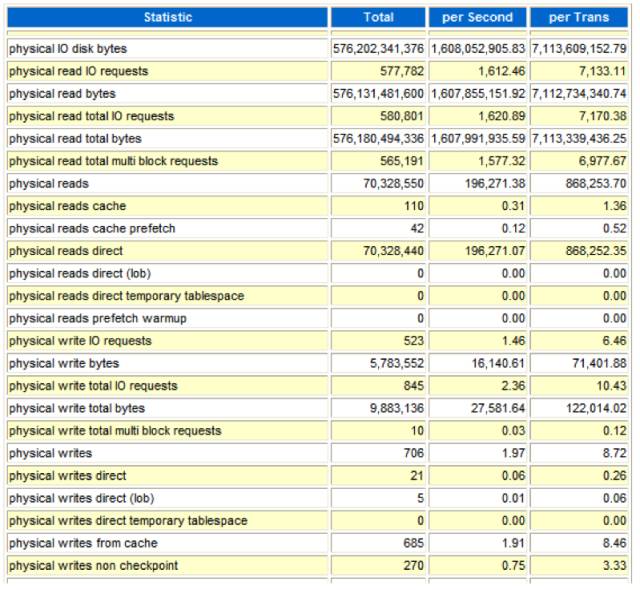The width and height of the screenshot is (640, 590).
Task: Click total value 70,328,550
Action: (x=394, y=184)
